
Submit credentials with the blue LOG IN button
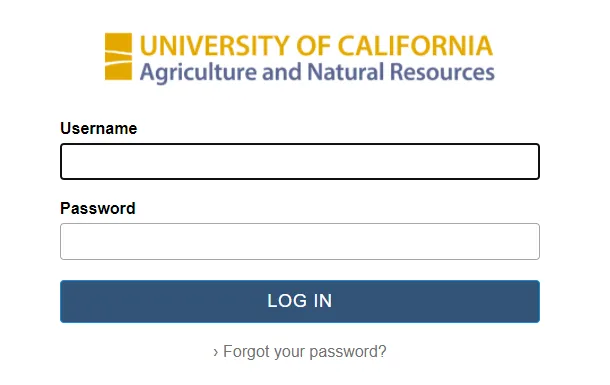[300, 301]
